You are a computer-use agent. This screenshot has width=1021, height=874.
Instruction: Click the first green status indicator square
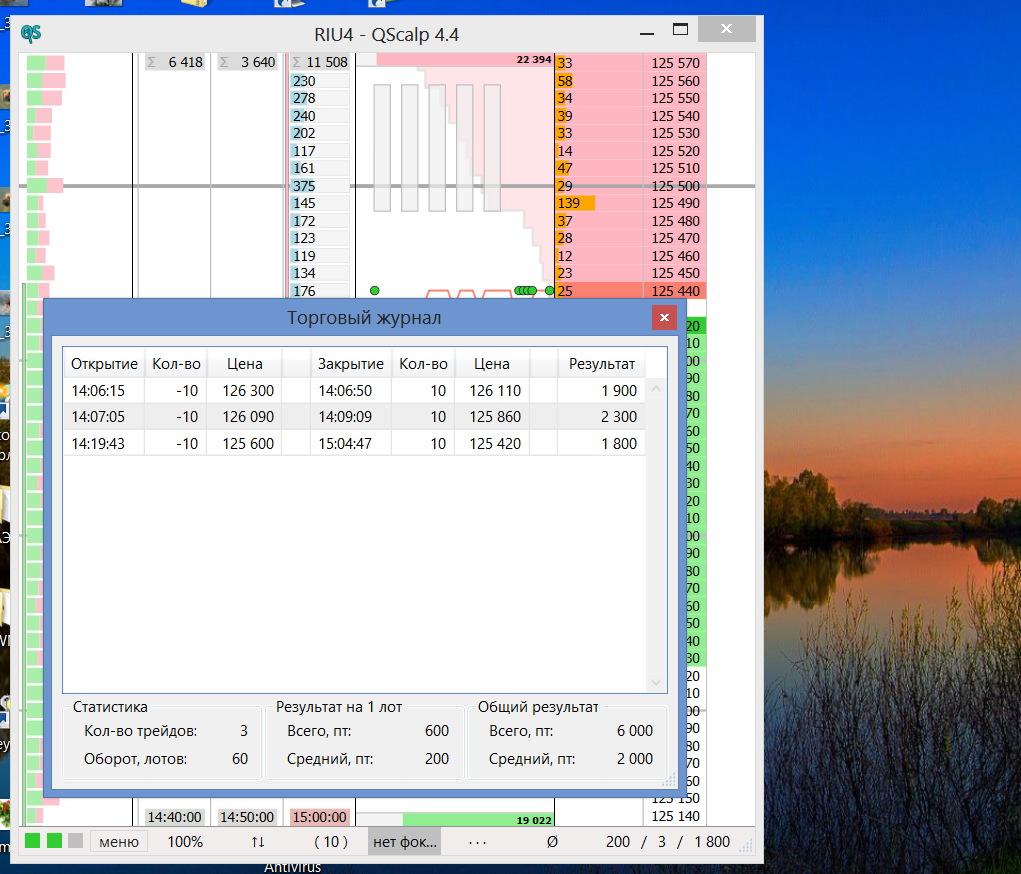coord(33,841)
